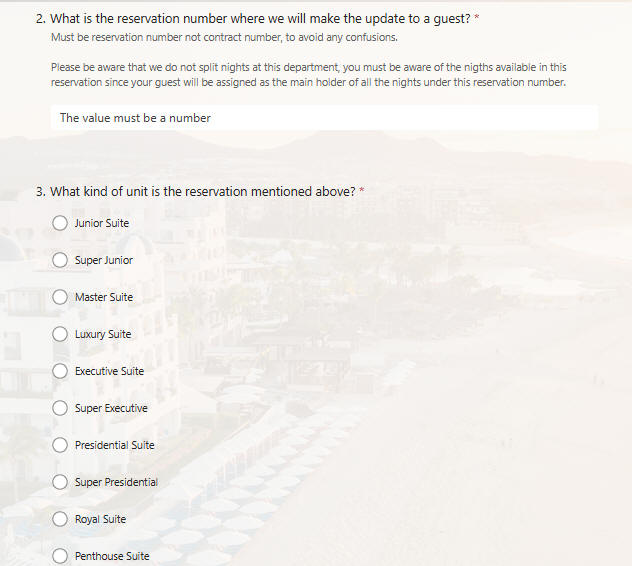
Task: Pick the Luxury Suite radio button
Action: pyautogui.click(x=60, y=334)
